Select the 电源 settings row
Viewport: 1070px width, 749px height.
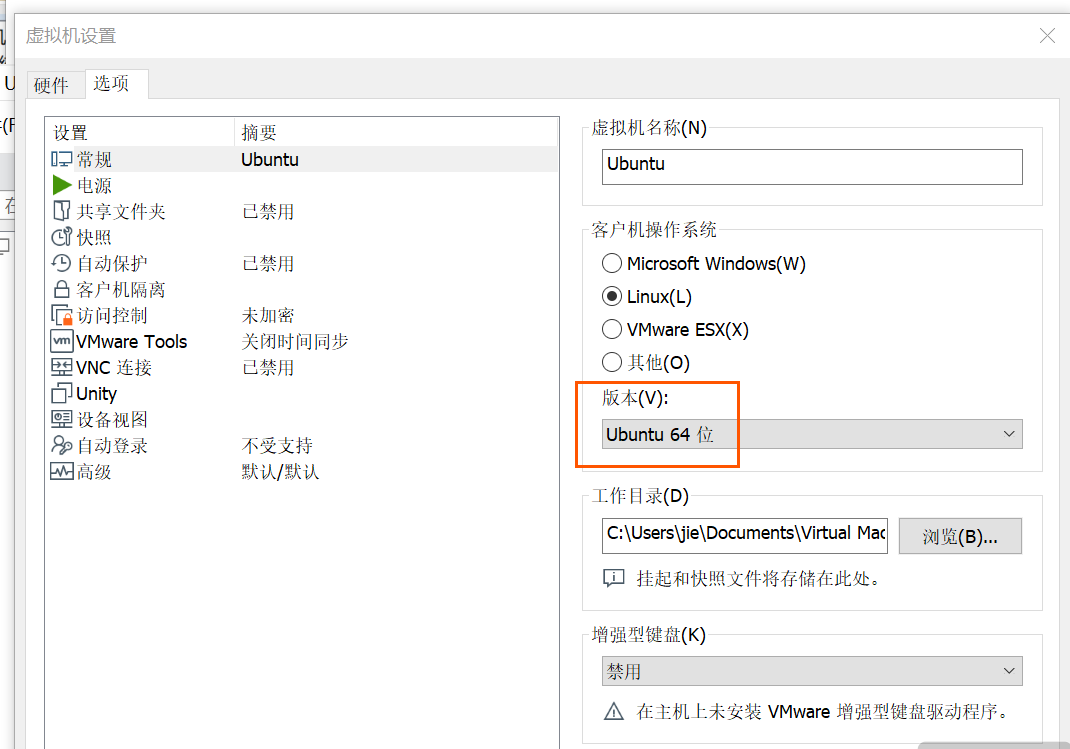click(302, 186)
